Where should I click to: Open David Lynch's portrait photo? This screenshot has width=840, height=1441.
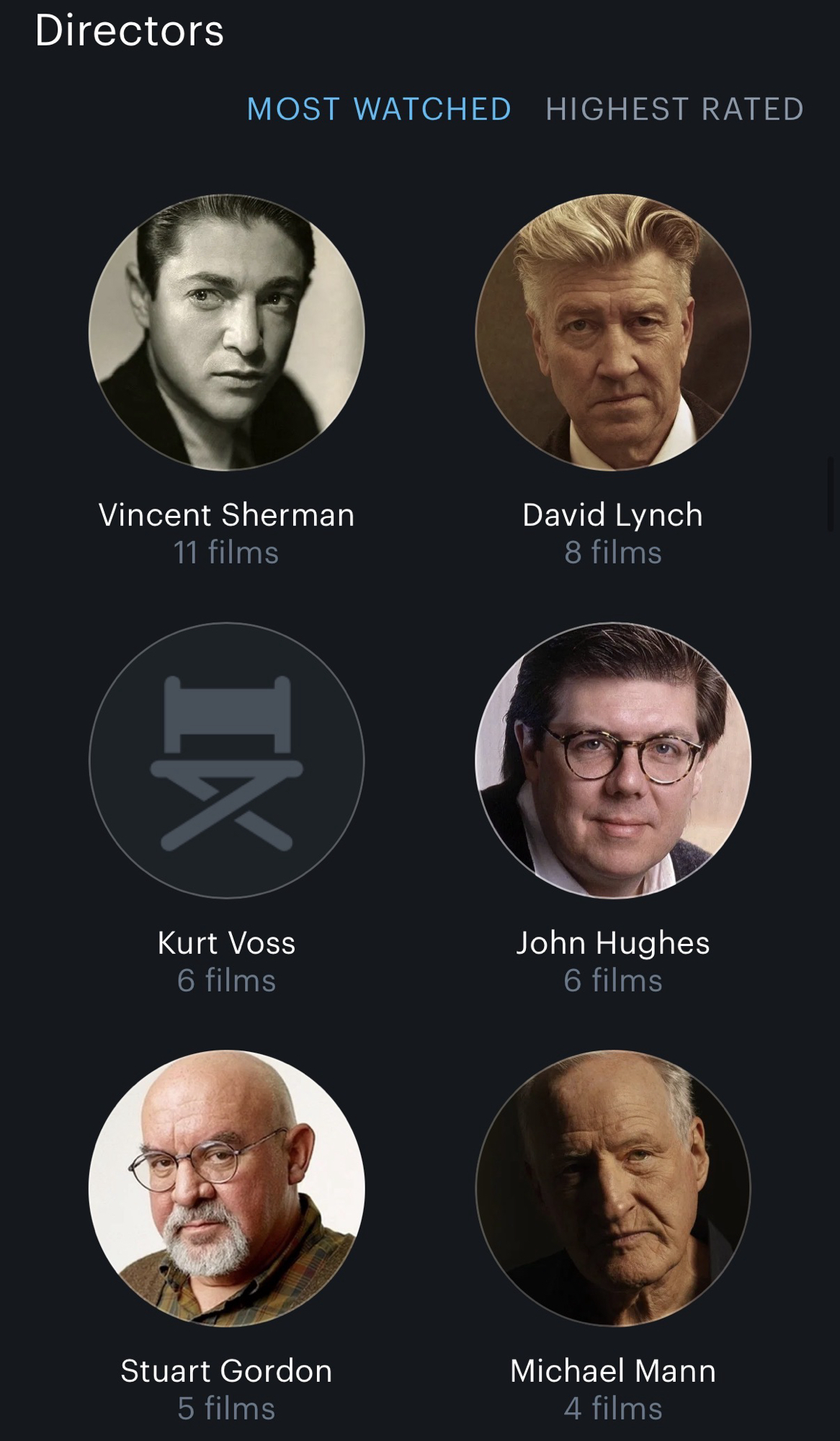[x=613, y=332]
